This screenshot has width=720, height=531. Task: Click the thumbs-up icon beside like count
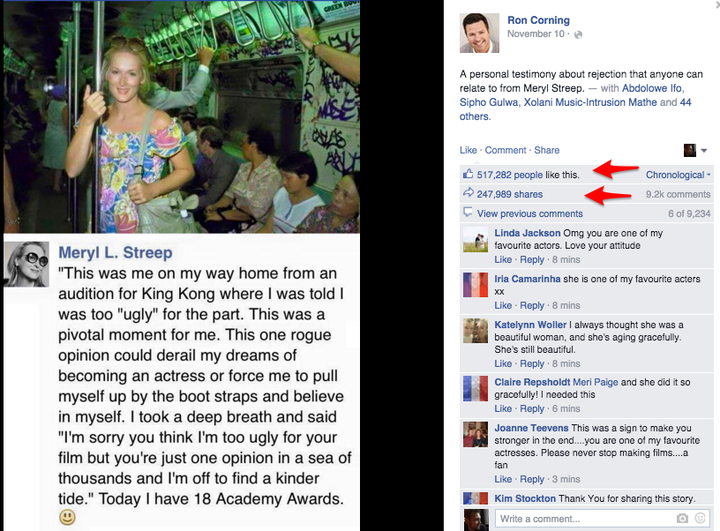click(x=468, y=174)
